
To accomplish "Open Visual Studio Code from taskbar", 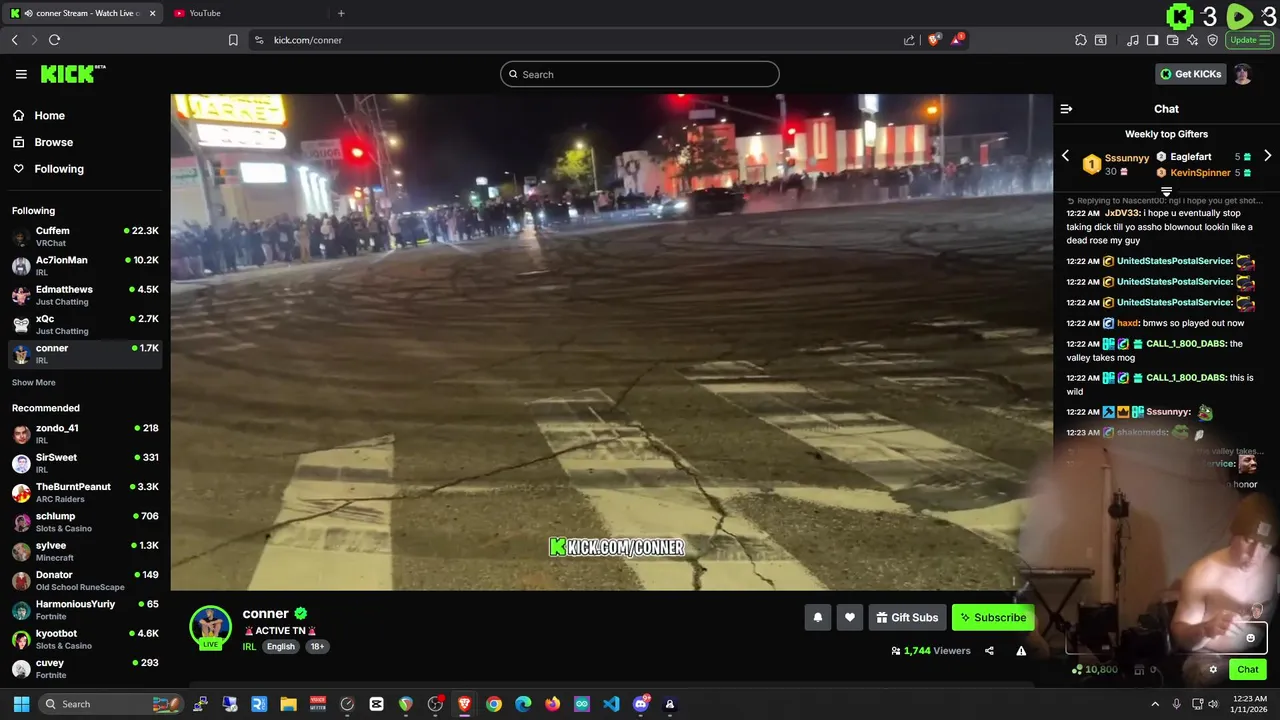I will coord(611,704).
